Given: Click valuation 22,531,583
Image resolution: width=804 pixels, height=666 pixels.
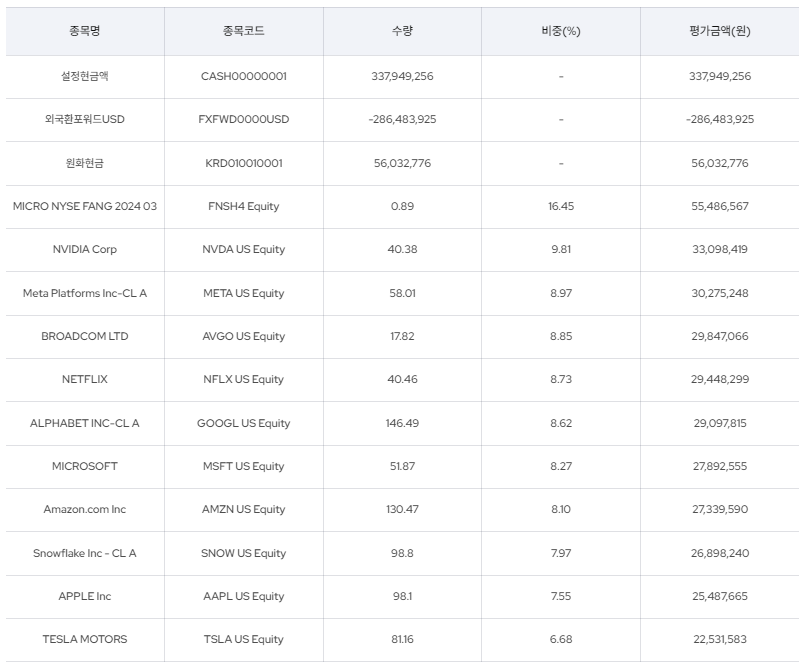Looking at the screenshot, I should point(720,640).
